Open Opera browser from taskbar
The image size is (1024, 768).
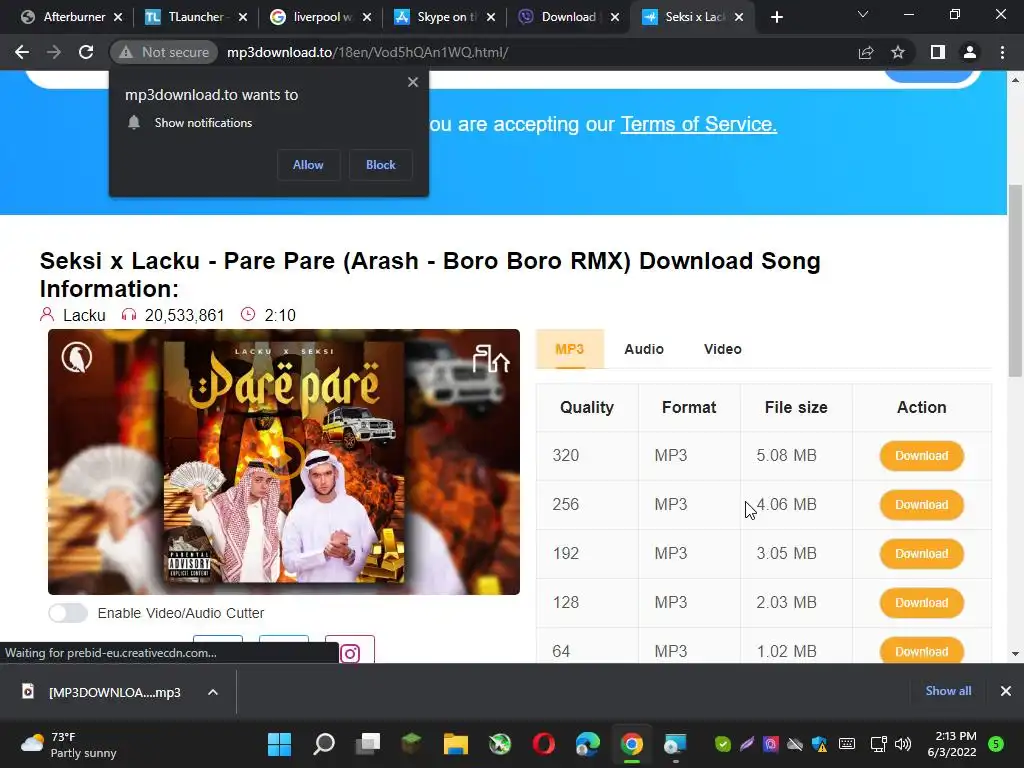pos(543,744)
